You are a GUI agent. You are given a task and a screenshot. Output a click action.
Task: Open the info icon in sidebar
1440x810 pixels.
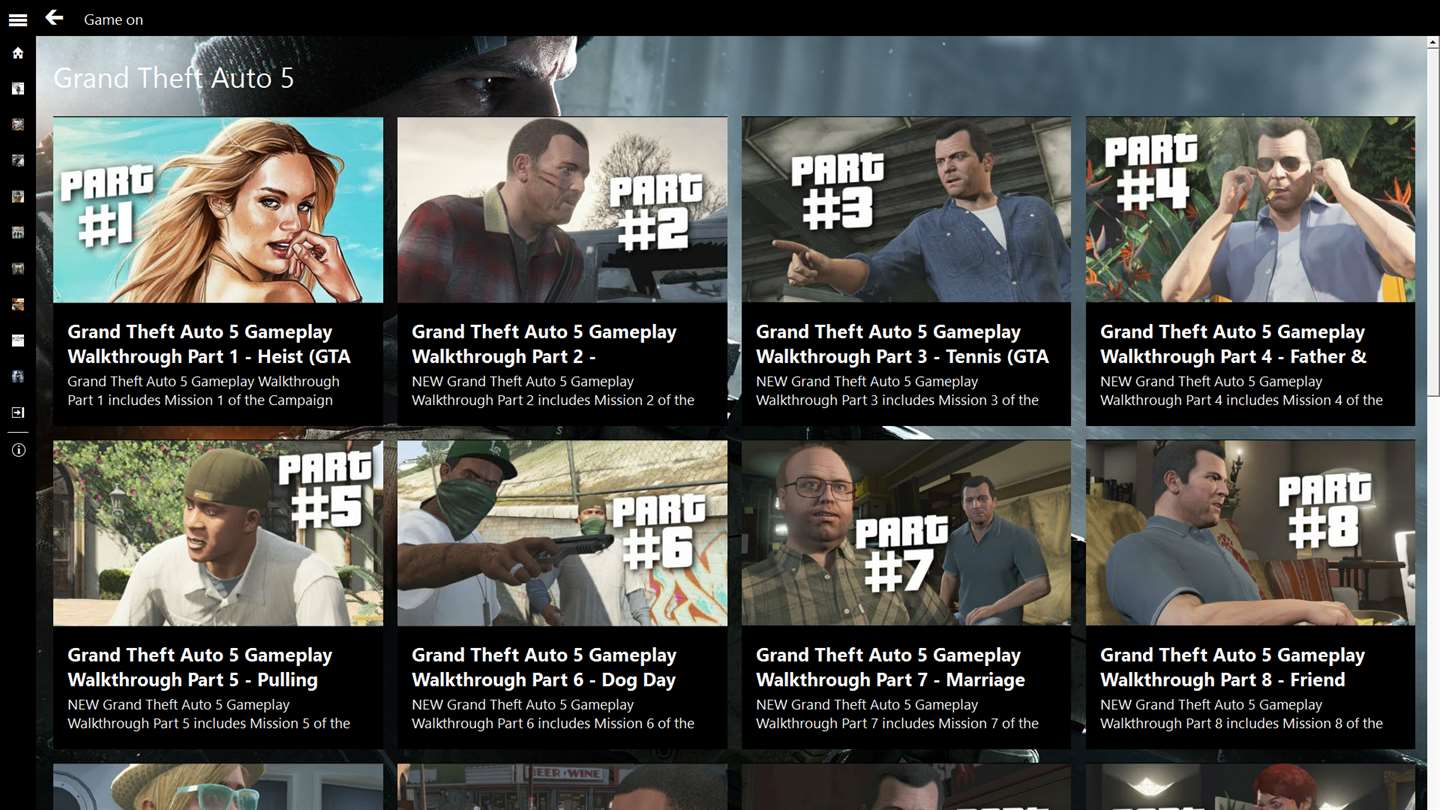18,450
